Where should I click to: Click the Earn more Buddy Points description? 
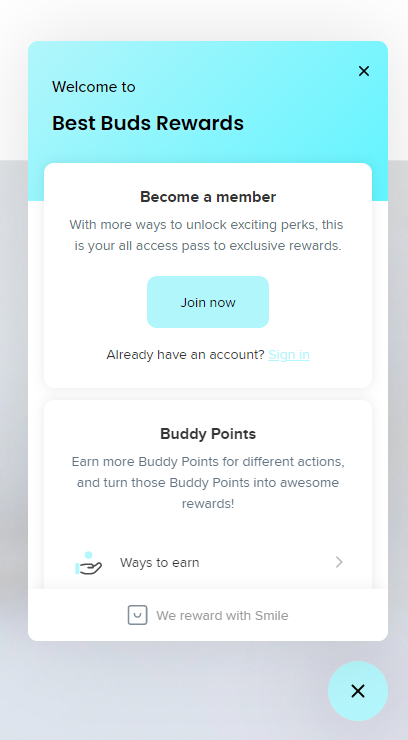click(x=208, y=482)
